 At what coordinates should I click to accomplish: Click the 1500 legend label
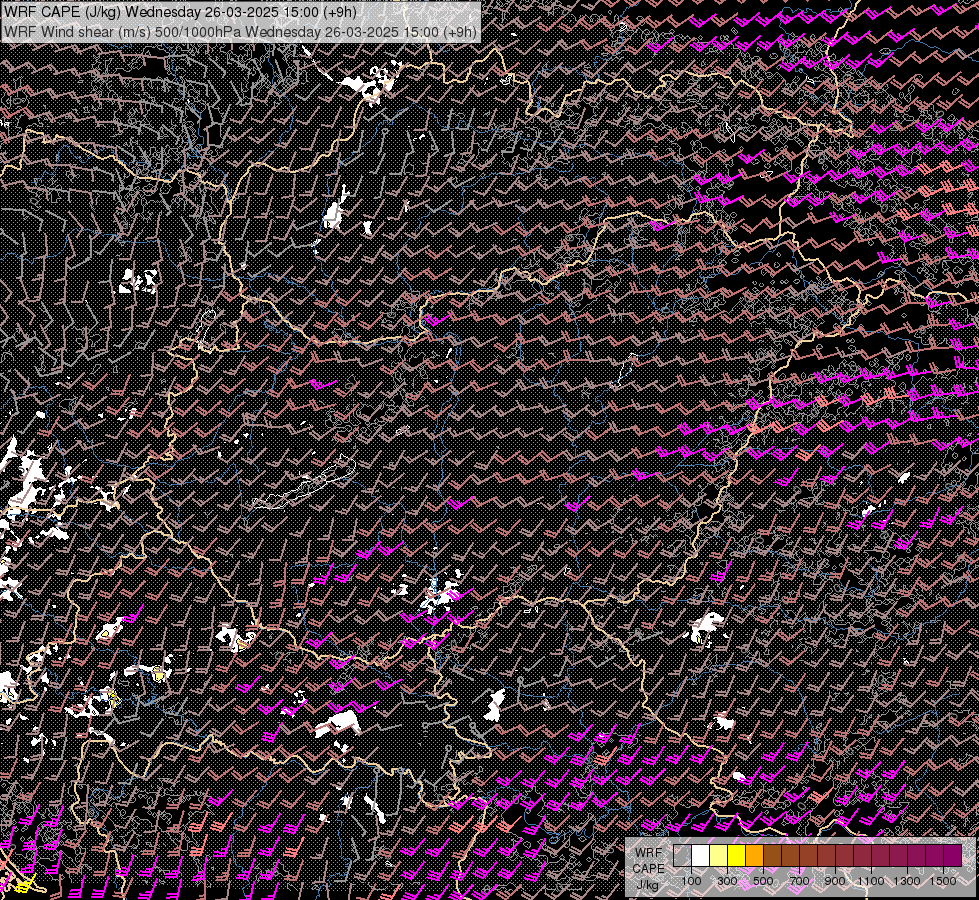(x=943, y=881)
